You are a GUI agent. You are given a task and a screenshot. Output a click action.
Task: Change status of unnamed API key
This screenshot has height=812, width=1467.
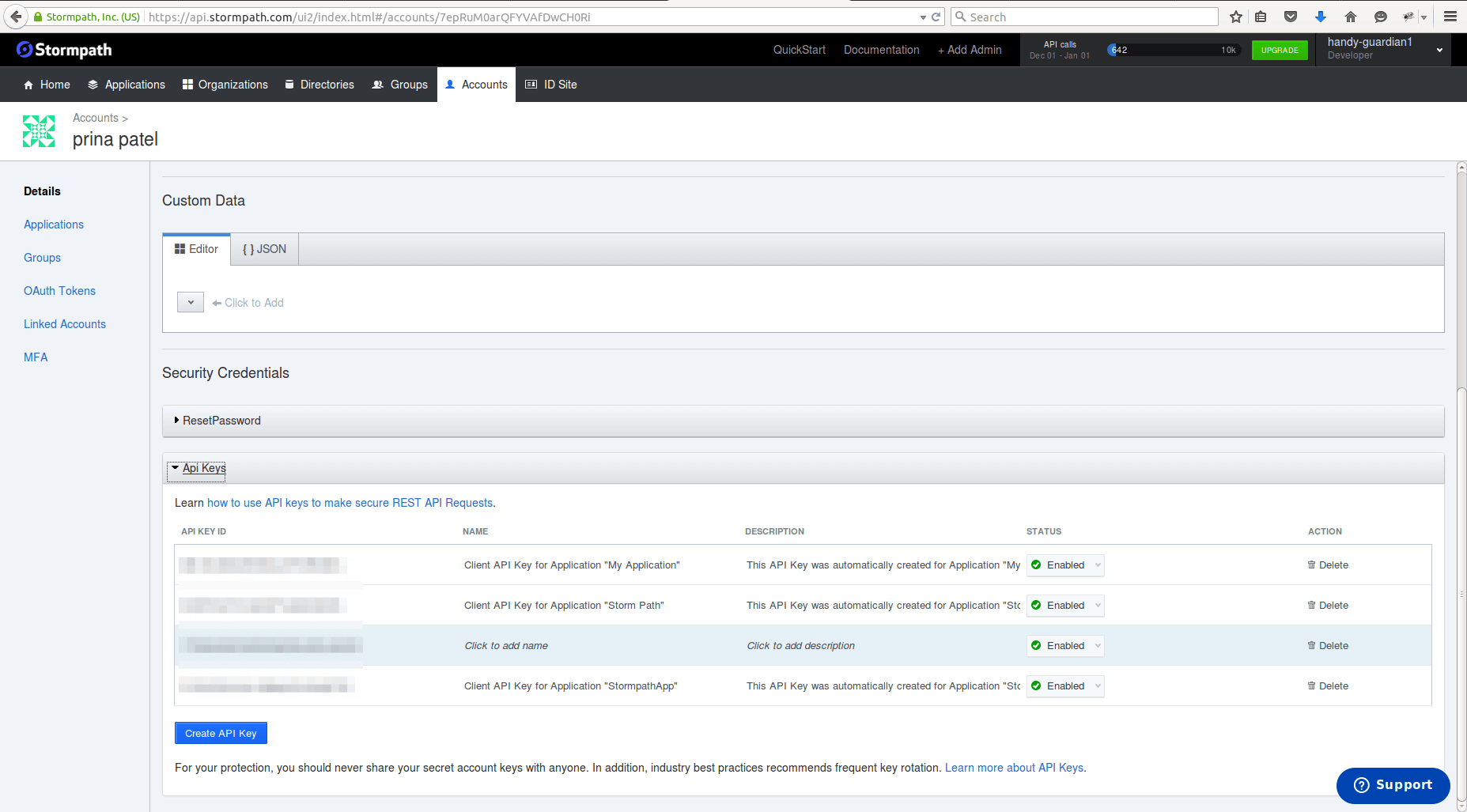pos(1065,645)
